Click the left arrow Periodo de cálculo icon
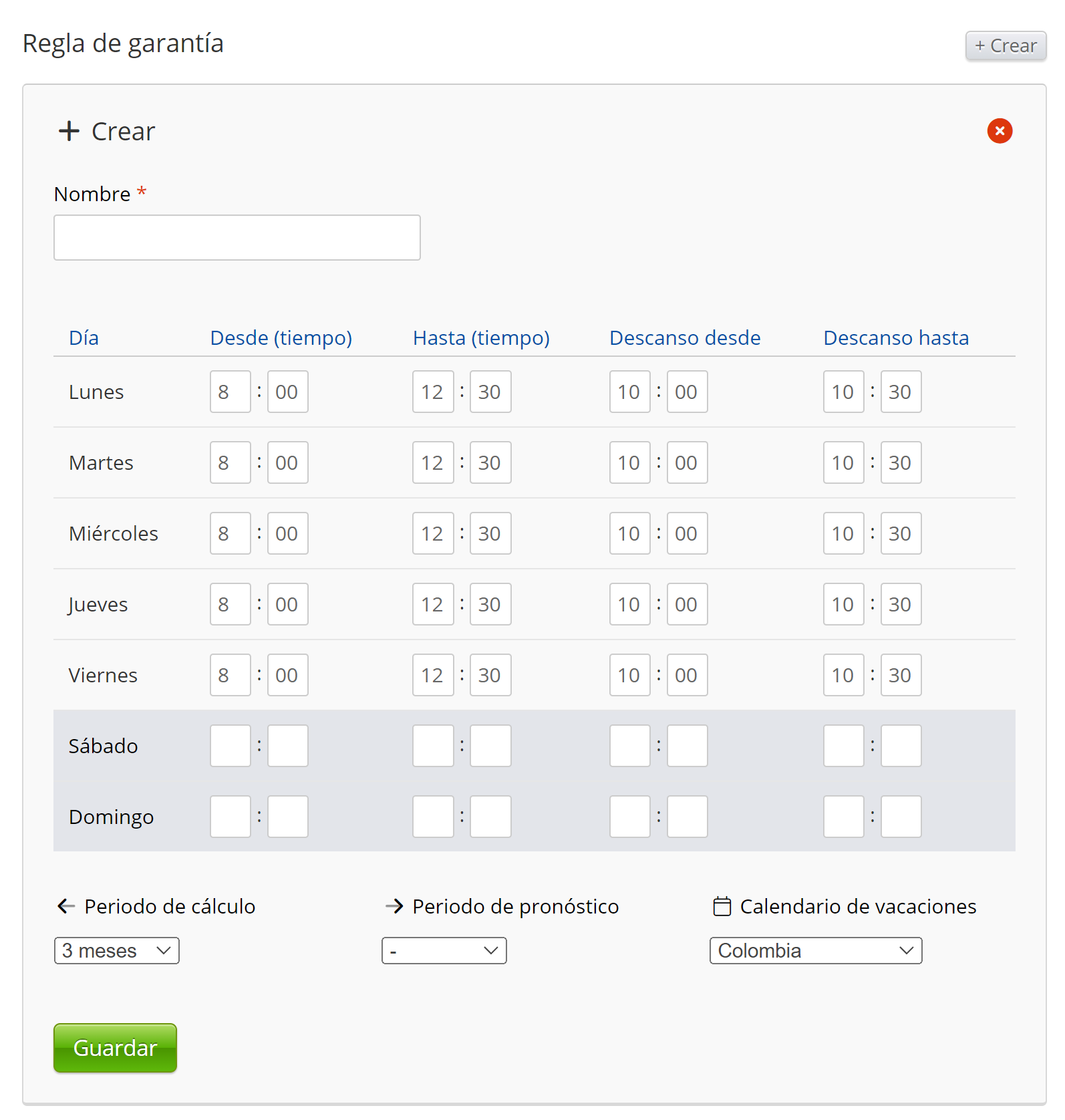1065x1120 pixels. click(x=66, y=906)
